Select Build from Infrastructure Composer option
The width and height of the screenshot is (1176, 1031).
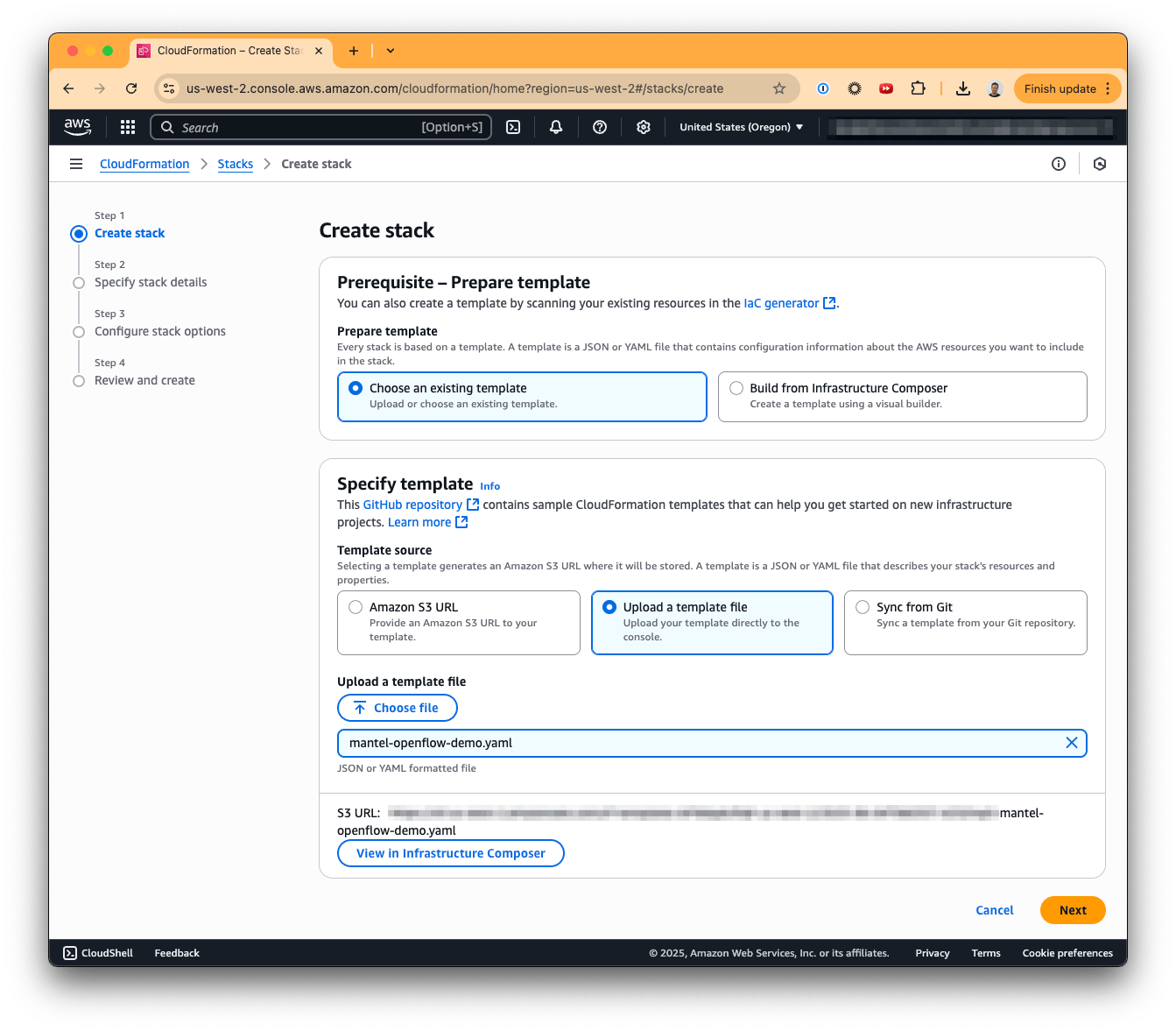coord(903,397)
